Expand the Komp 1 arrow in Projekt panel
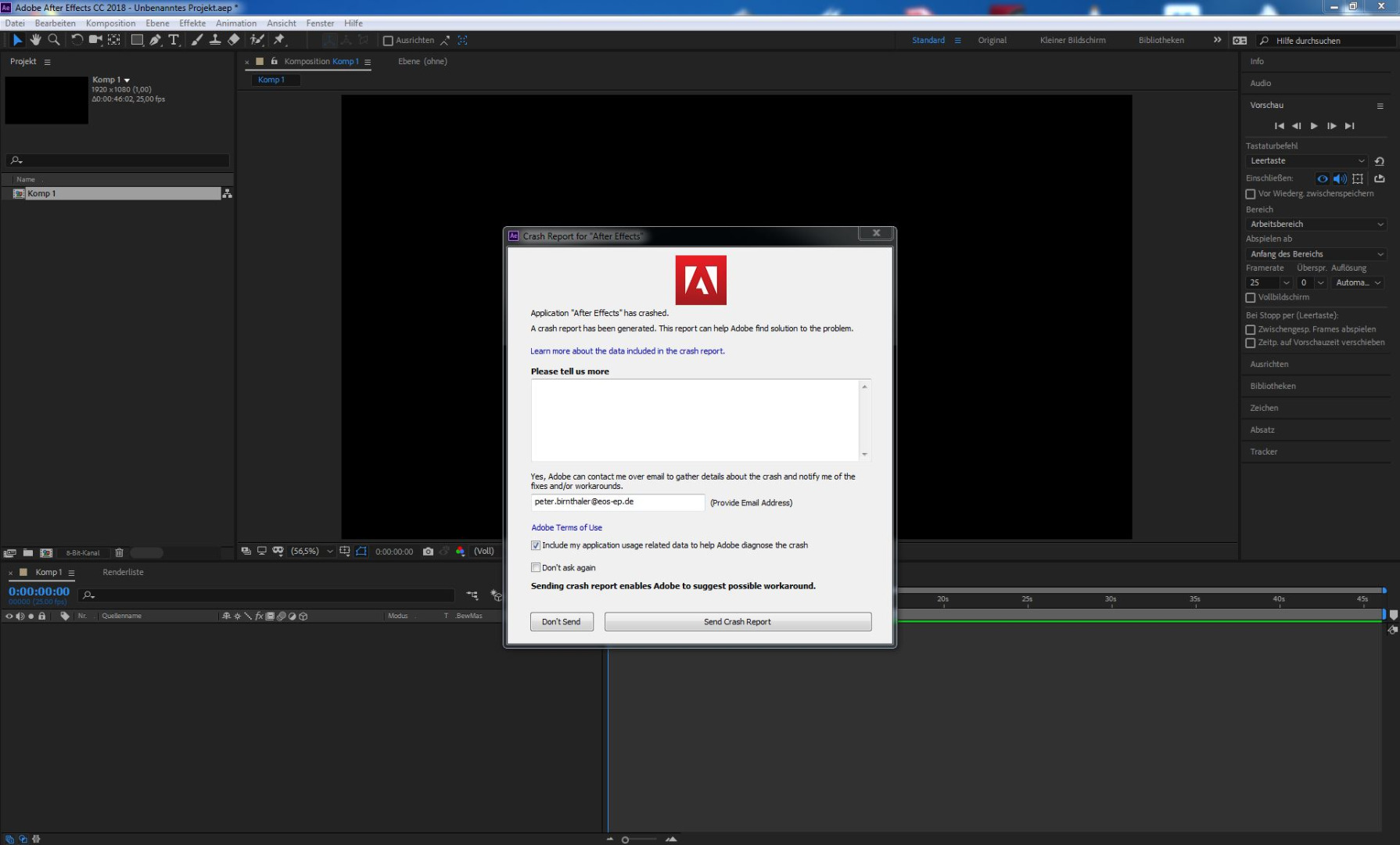This screenshot has height=845, width=1400. pyautogui.click(x=127, y=80)
